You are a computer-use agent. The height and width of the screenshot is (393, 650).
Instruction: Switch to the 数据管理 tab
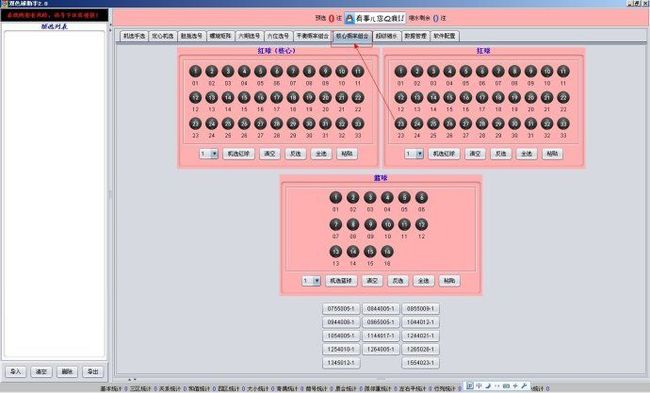tap(415, 36)
